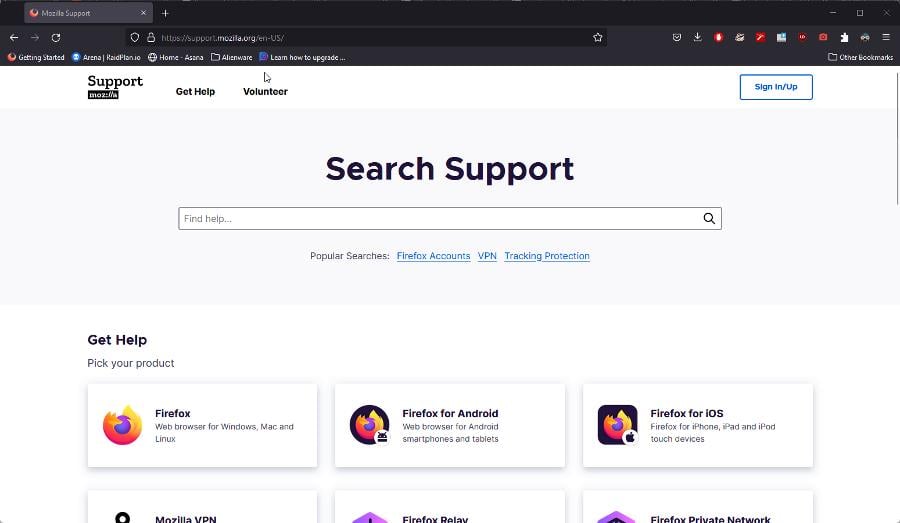
Task: Click the URL address bar
Action: click(367, 37)
